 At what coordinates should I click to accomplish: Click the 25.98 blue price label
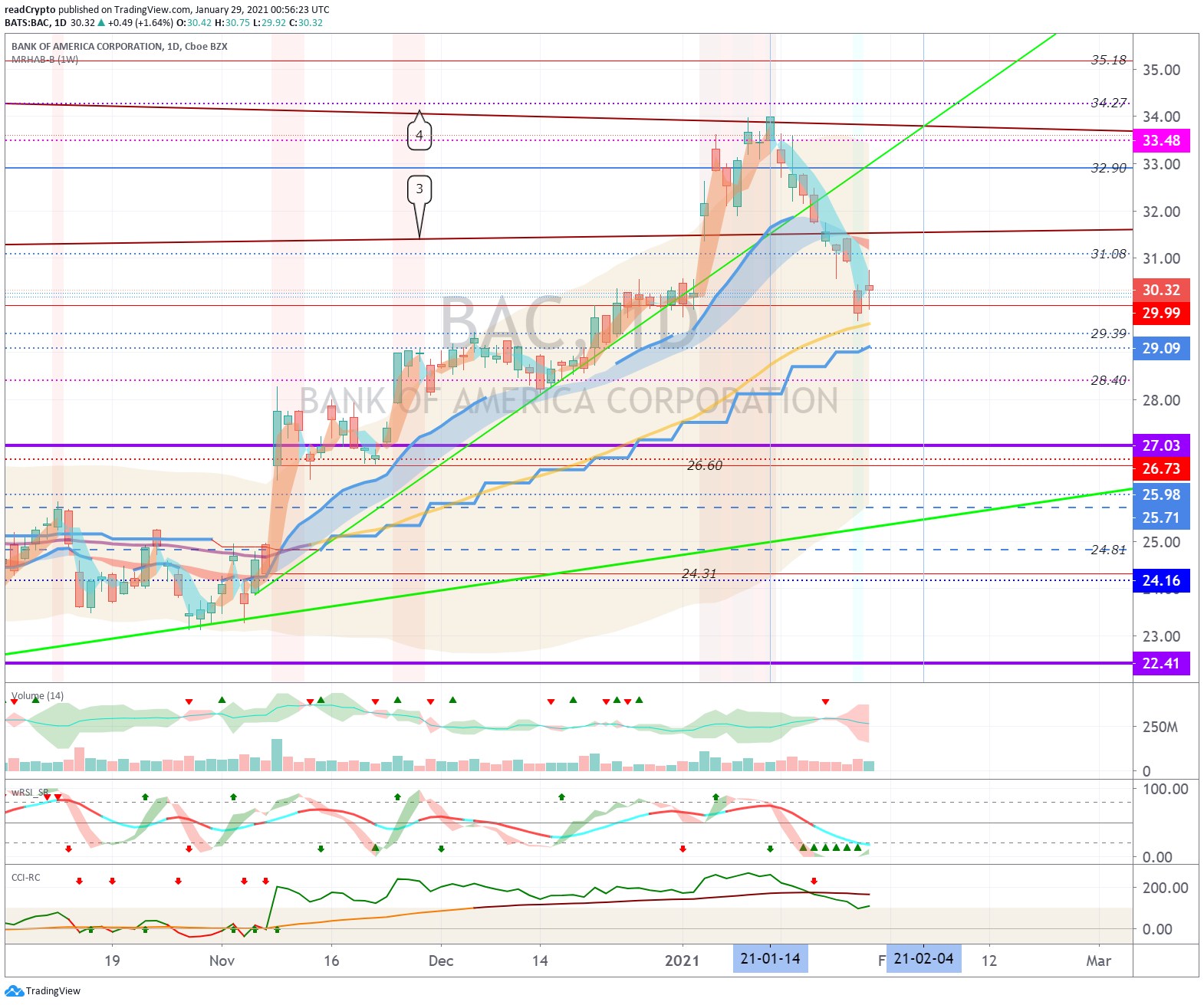(1161, 494)
